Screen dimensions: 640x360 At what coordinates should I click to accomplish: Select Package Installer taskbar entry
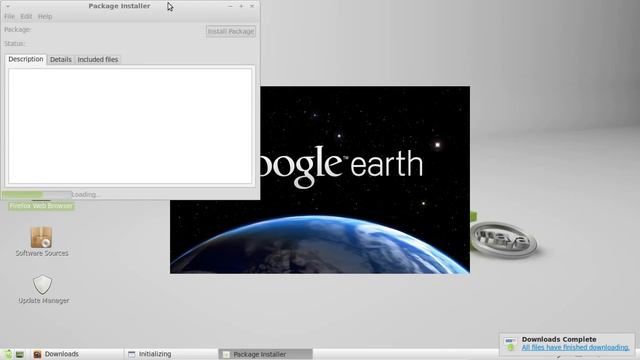[266, 354]
